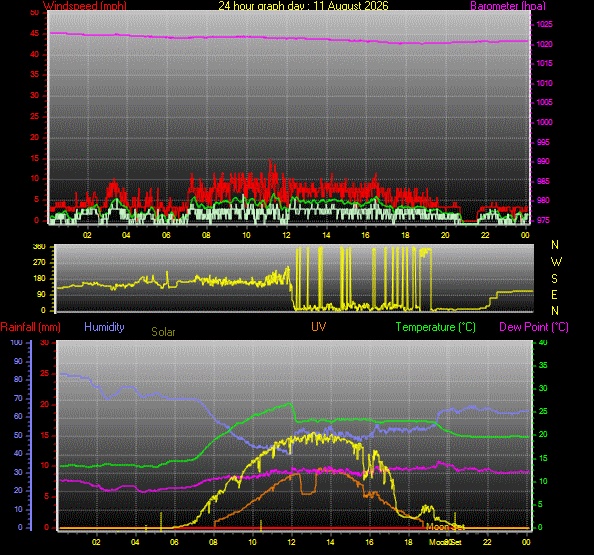
Task: Click the '270' wind direction degree value
Action: 39,262
